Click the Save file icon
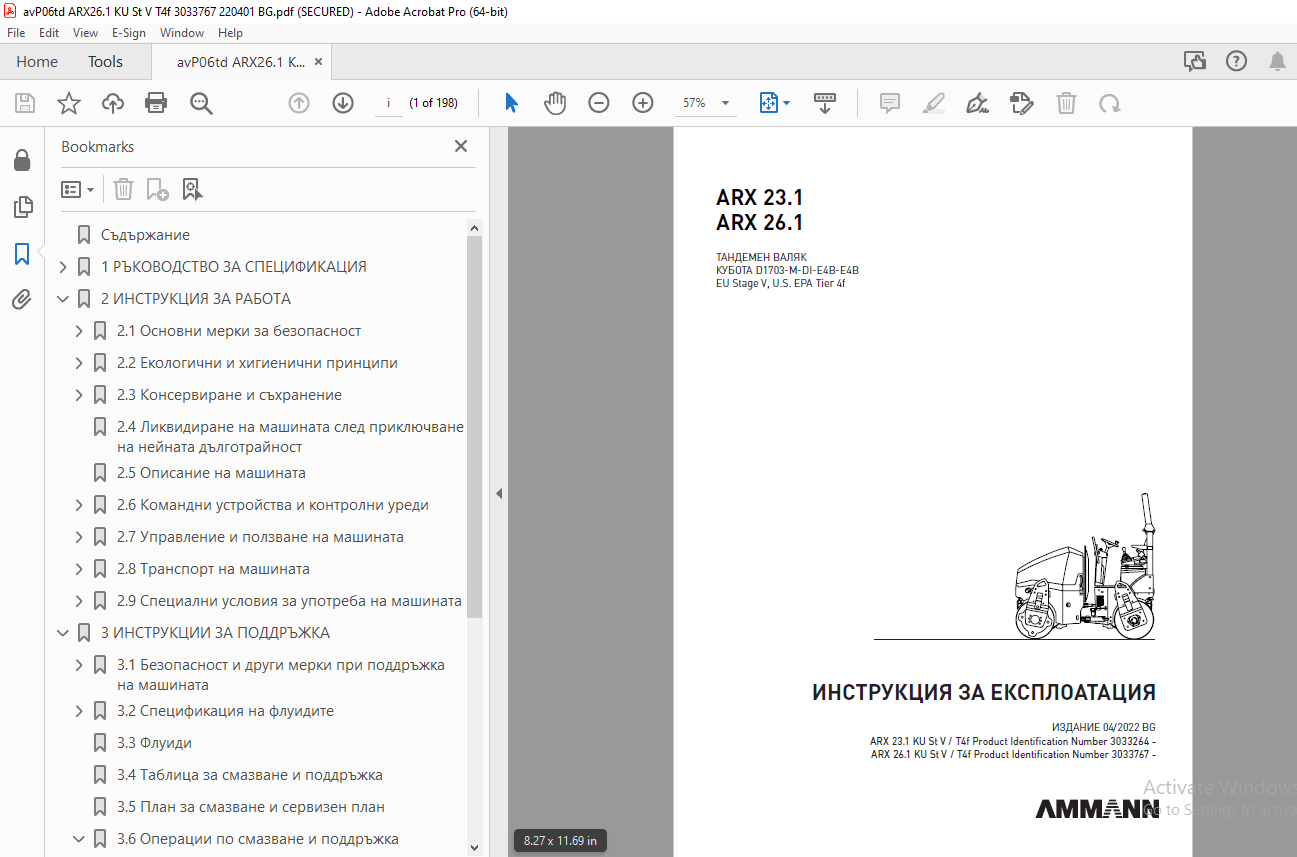This screenshot has width=1297, height=857. tap(25, 103)
